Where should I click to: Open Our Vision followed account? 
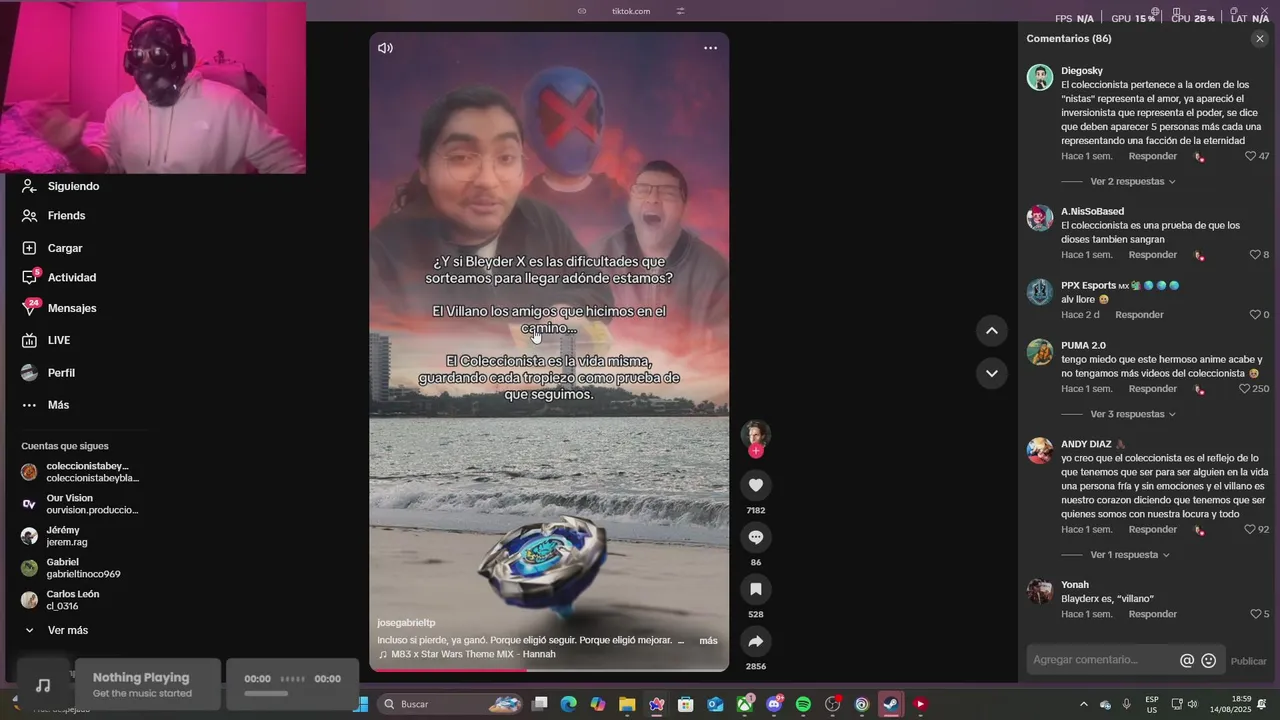[x=82, y=504]
